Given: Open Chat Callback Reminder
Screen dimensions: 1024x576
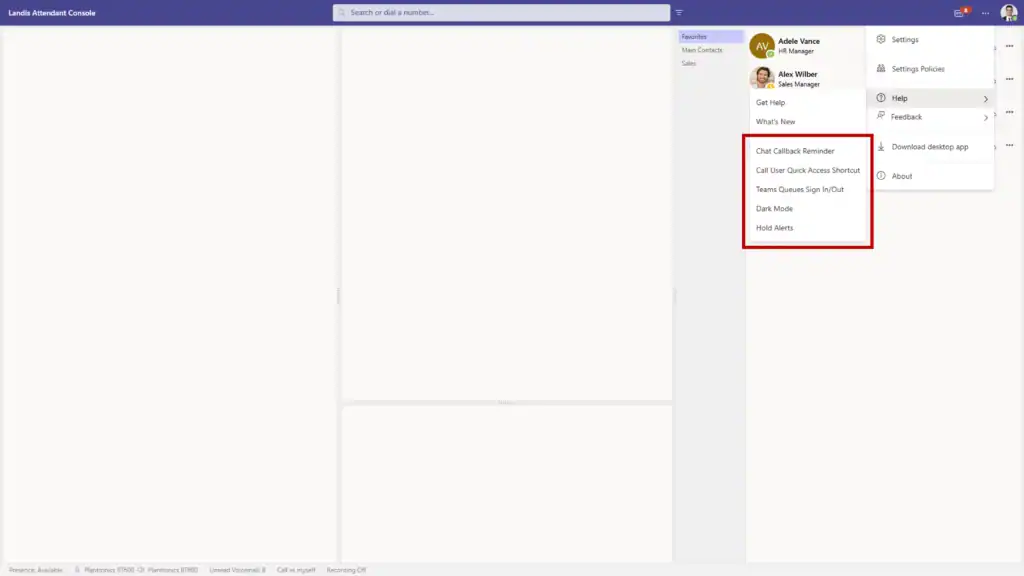Looking at the screenshot, I should pos(796,150).
